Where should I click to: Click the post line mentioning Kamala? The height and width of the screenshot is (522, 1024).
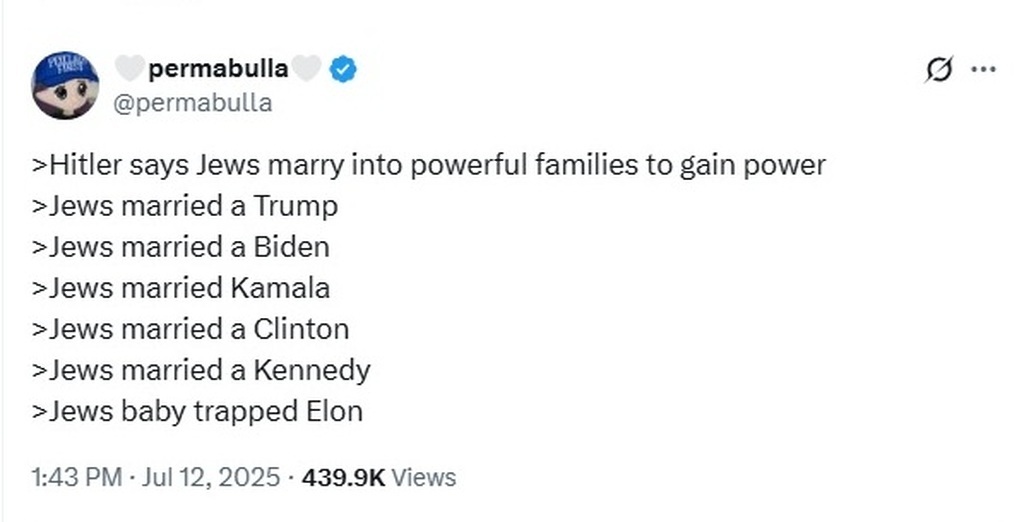tap(181, 288)
